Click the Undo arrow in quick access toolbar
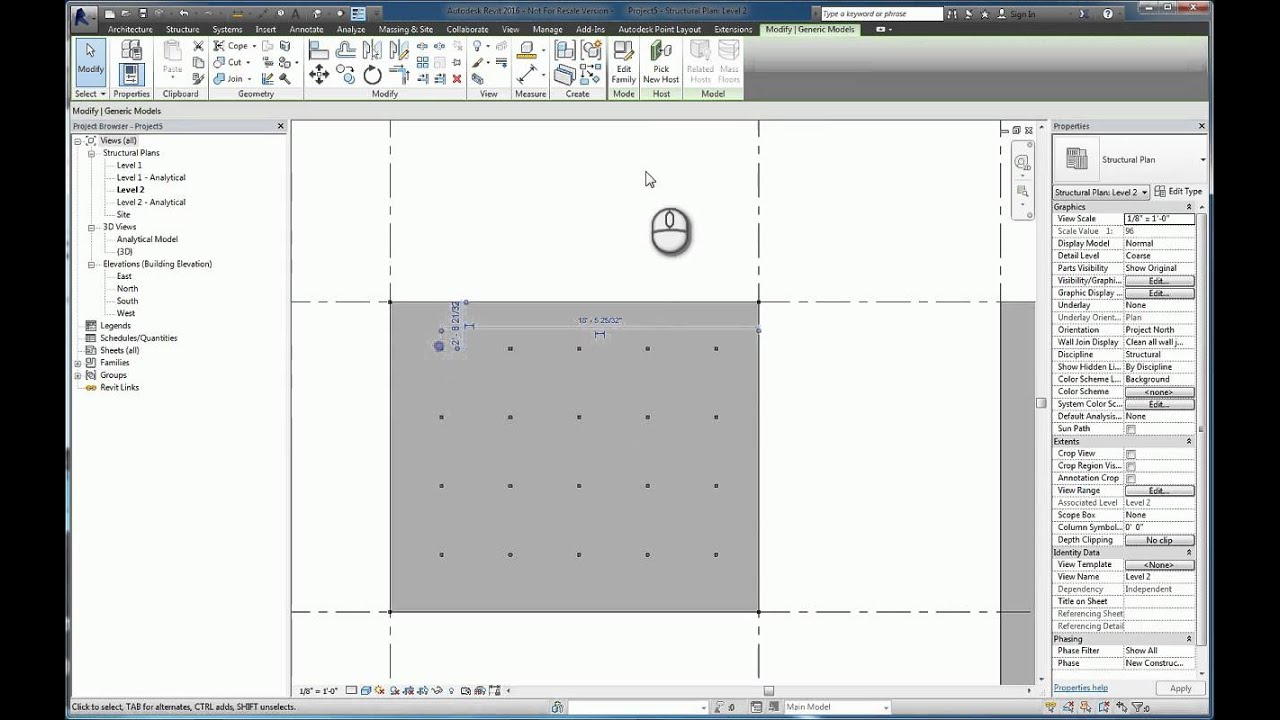 point(183,14)
